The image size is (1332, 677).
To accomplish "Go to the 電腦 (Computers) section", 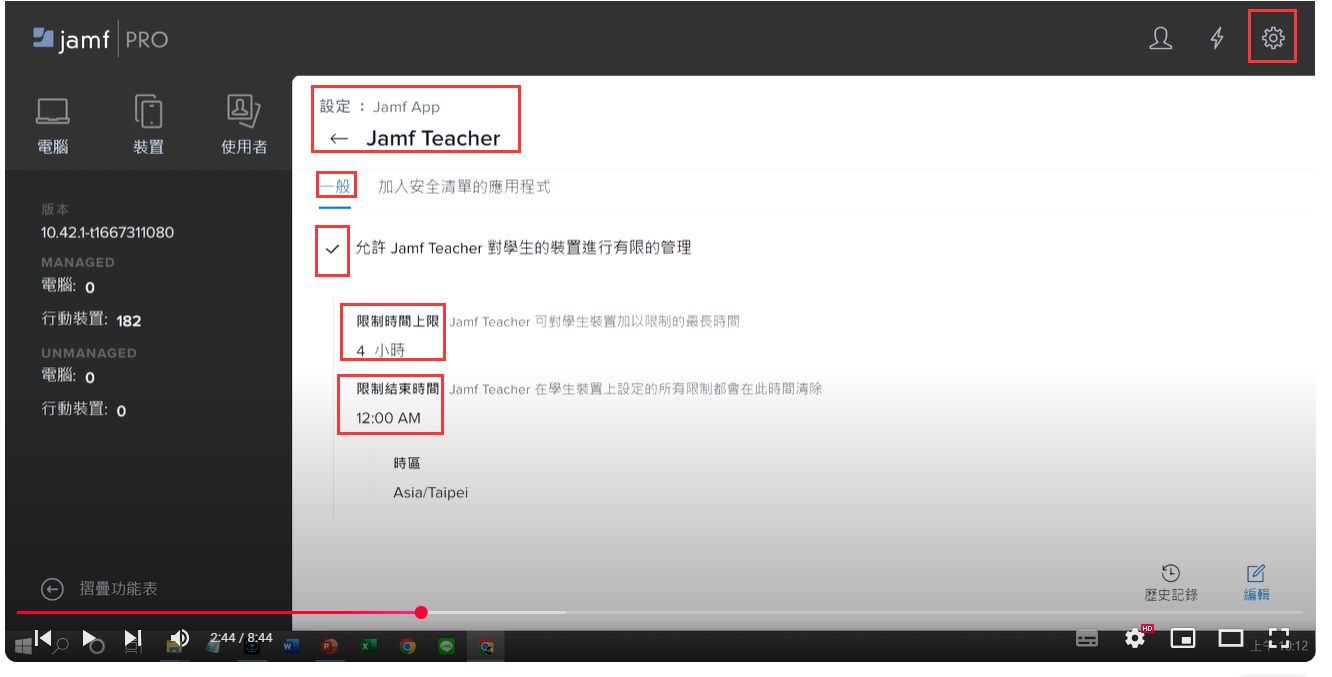I will (53, 125).
